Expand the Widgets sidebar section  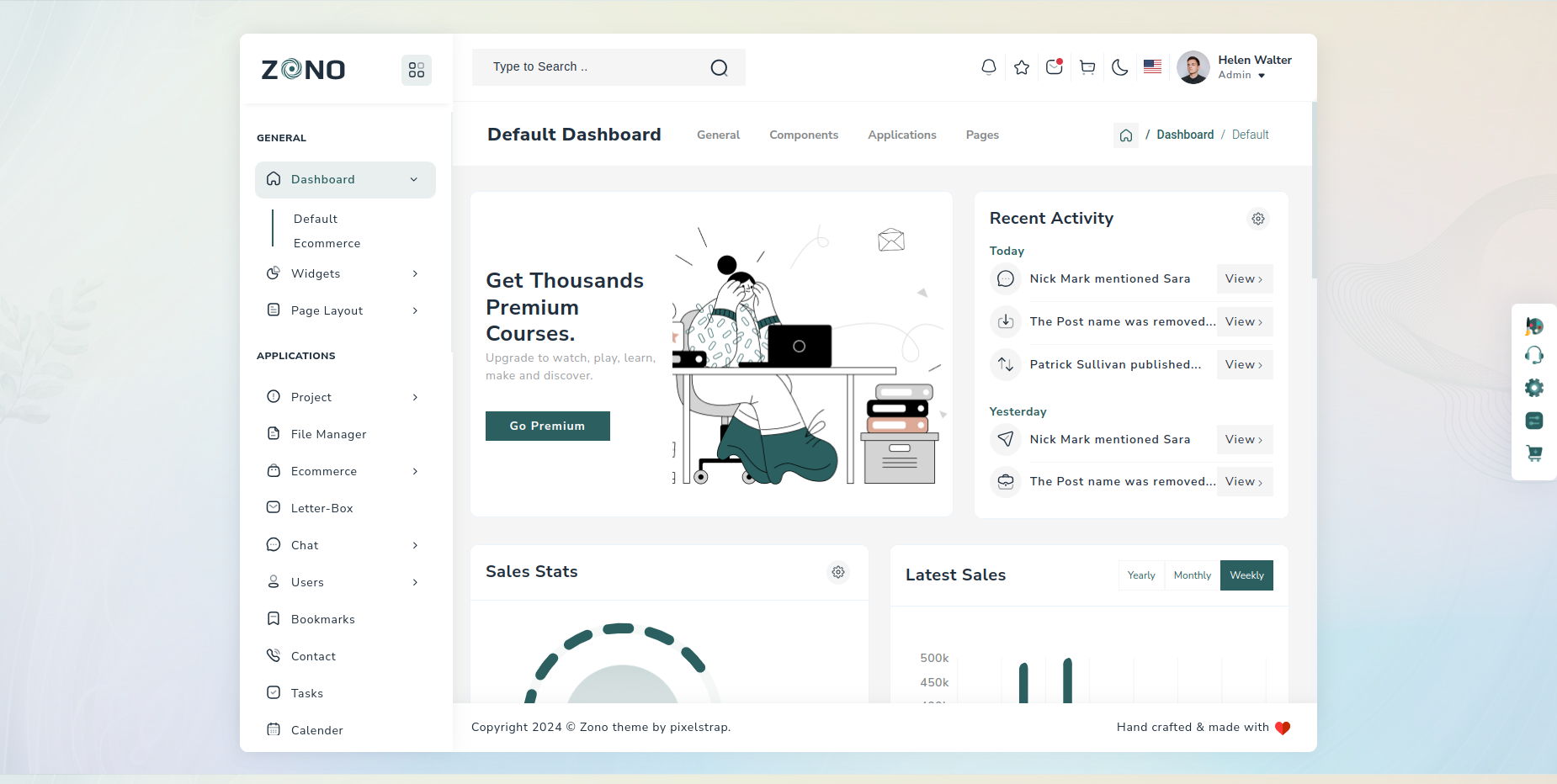click(x=345, y=273)
